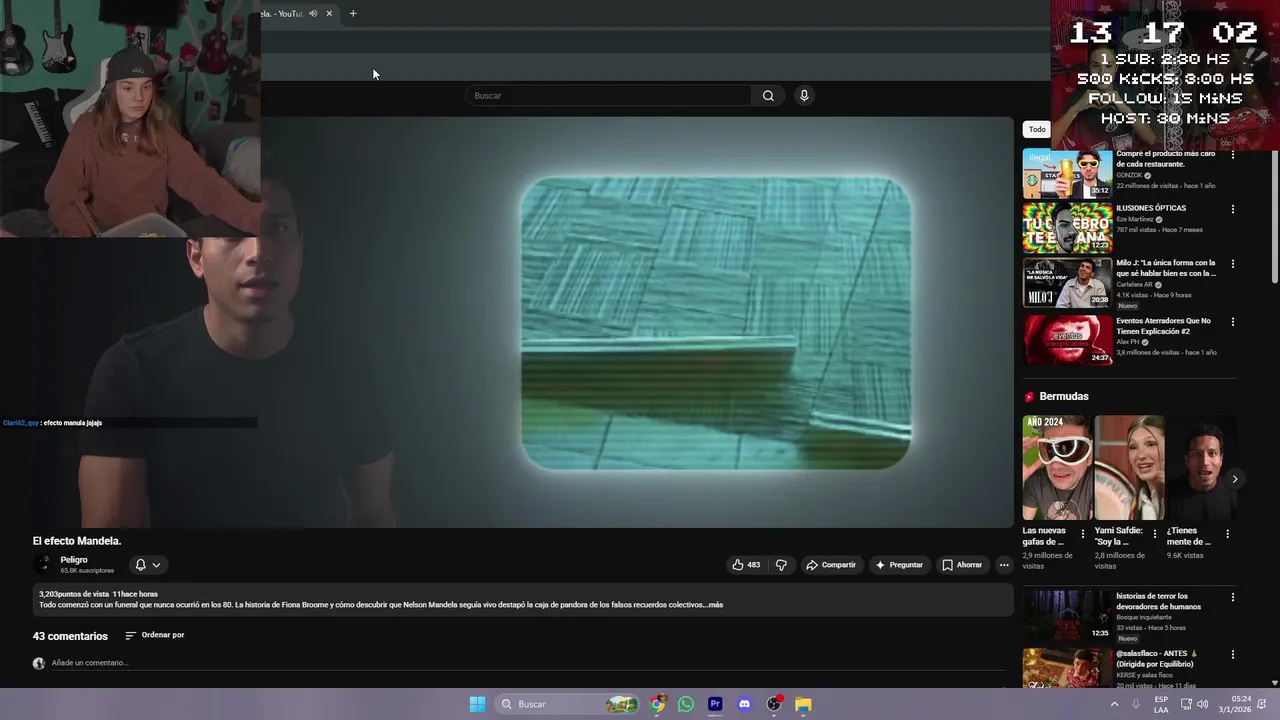Viewport: 1280px width, 720px height.
Task: Click the sidebar vertical scrollbar
Action: (x=1274, y=217)
